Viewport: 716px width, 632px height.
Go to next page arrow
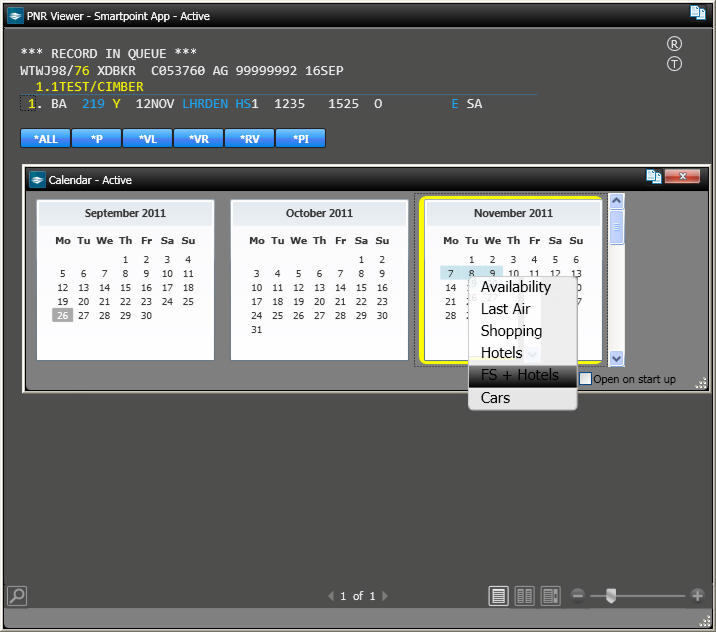coord(384,596)
